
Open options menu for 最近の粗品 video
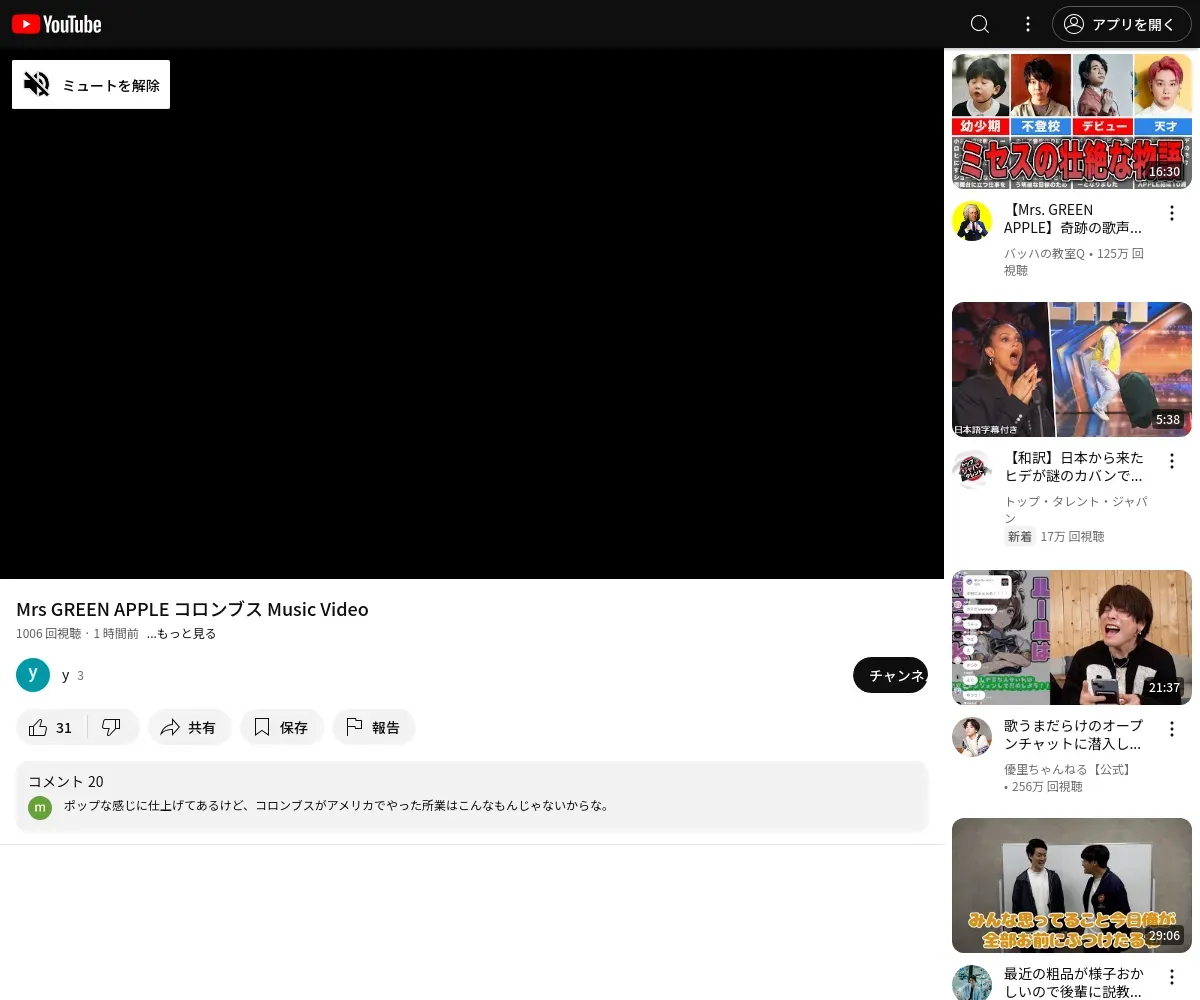(1172, 977)
